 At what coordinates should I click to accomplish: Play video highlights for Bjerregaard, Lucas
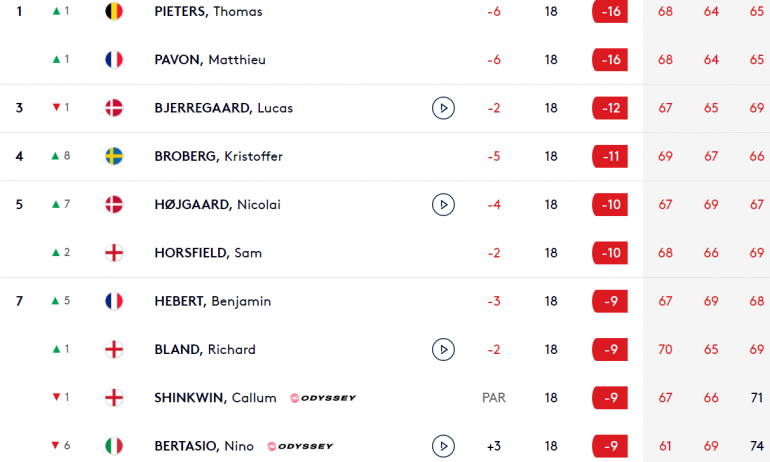click(x=443, y=108)
